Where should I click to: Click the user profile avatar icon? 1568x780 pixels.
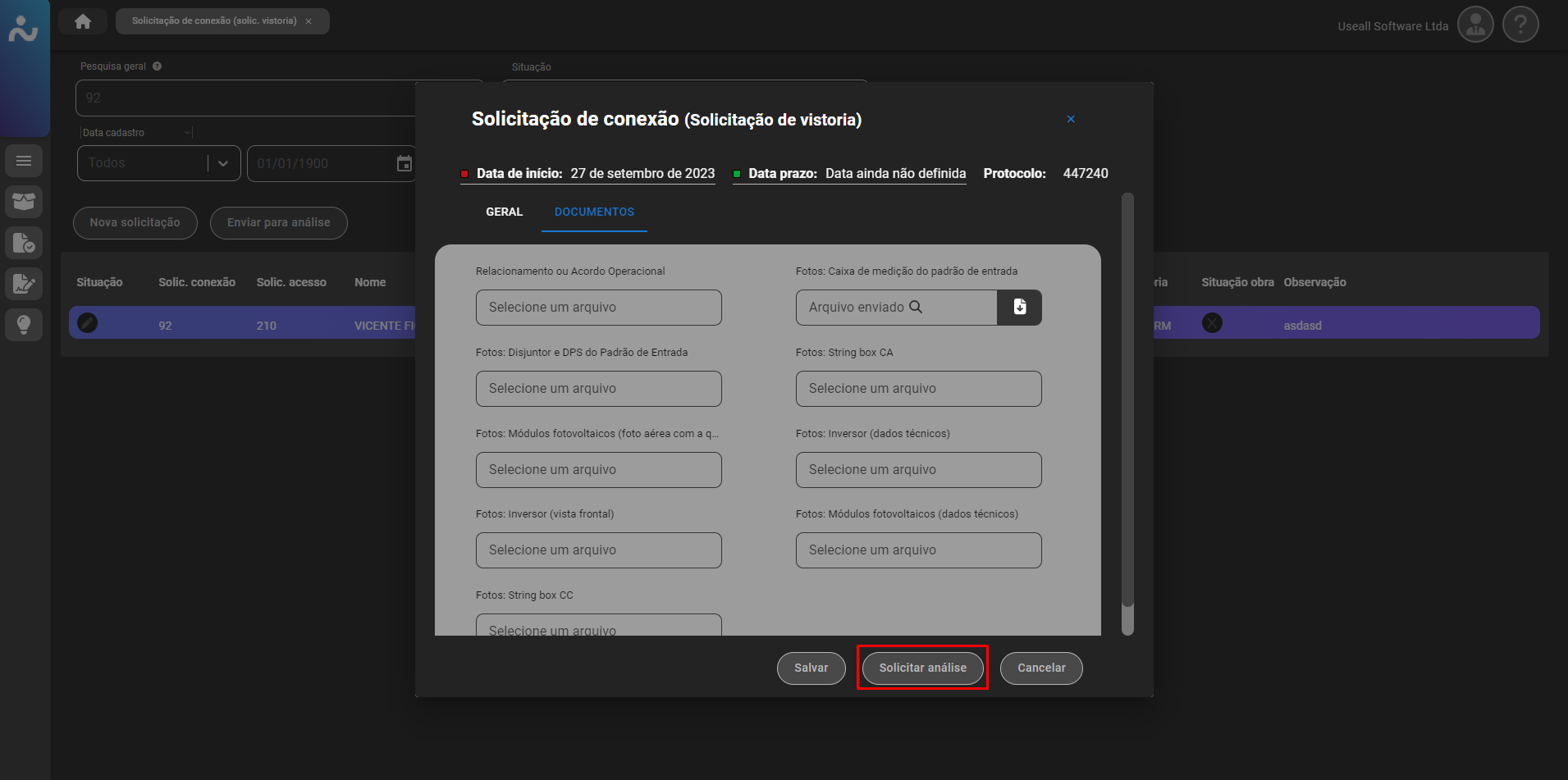1474,25
